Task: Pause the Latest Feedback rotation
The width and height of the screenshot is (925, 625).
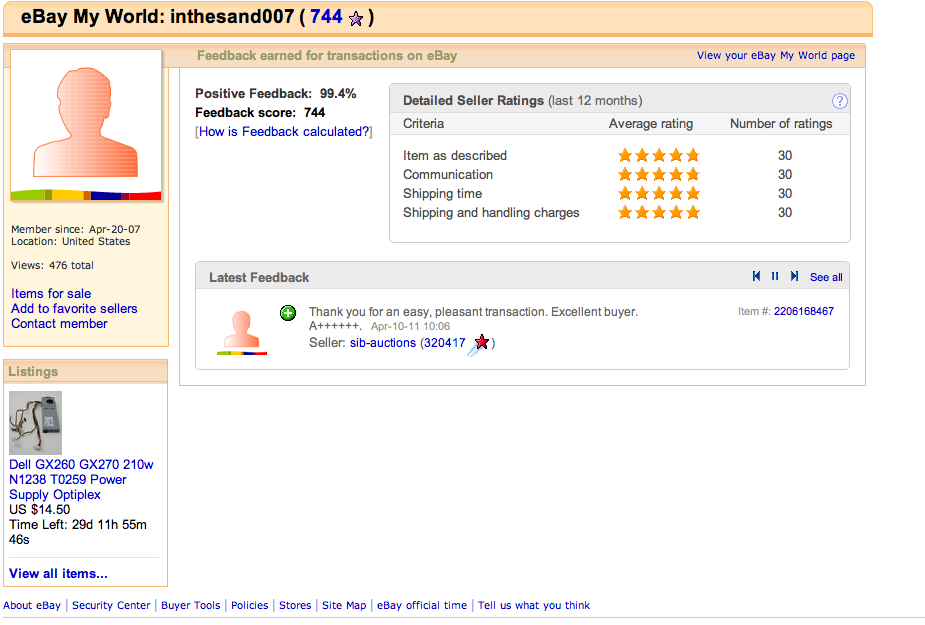Action: [775, 276]
